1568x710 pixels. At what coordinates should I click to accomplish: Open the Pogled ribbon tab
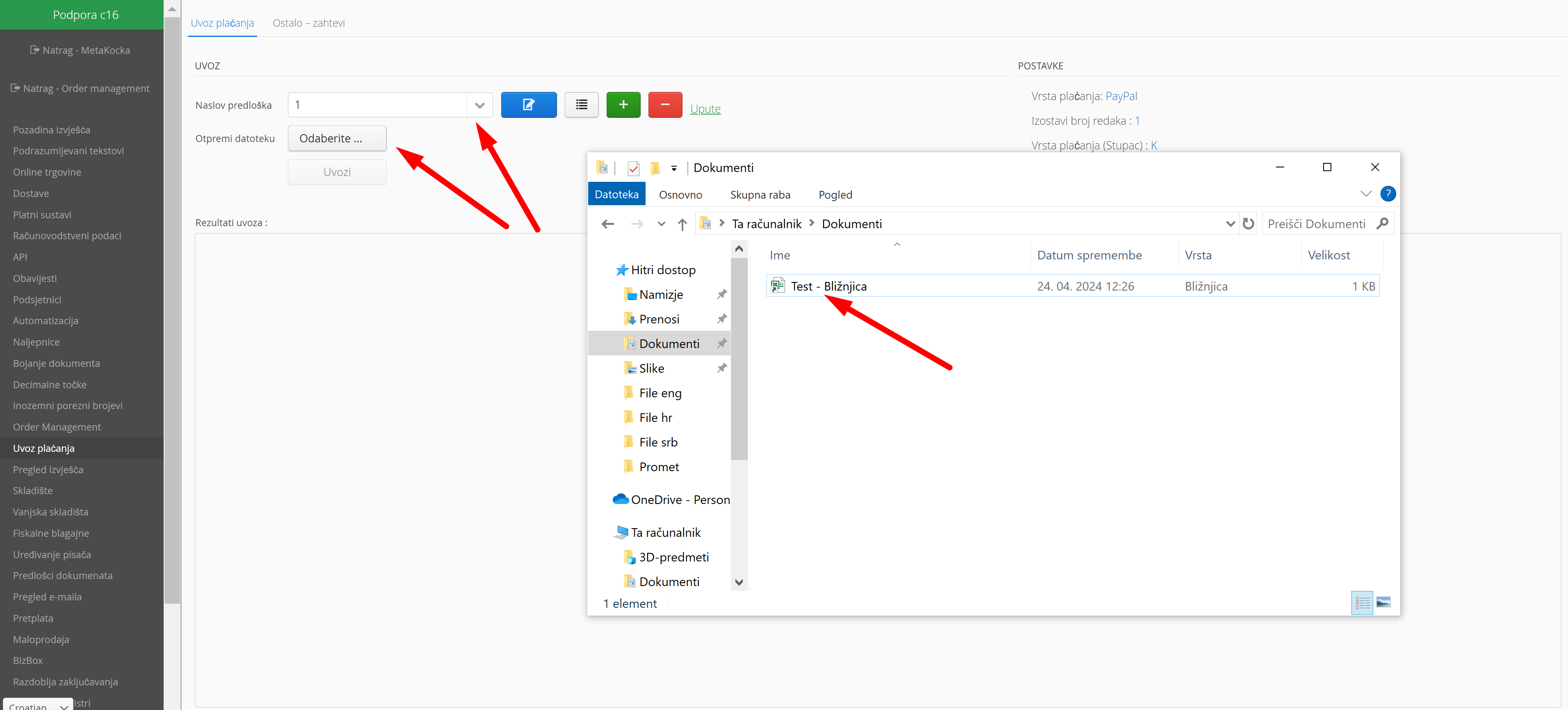click(x=835, y=195)
